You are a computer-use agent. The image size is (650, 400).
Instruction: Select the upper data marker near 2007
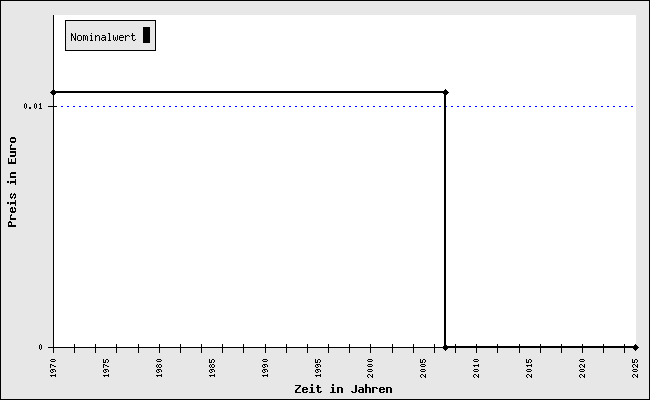pyautogui.click(x=446, y=92)
